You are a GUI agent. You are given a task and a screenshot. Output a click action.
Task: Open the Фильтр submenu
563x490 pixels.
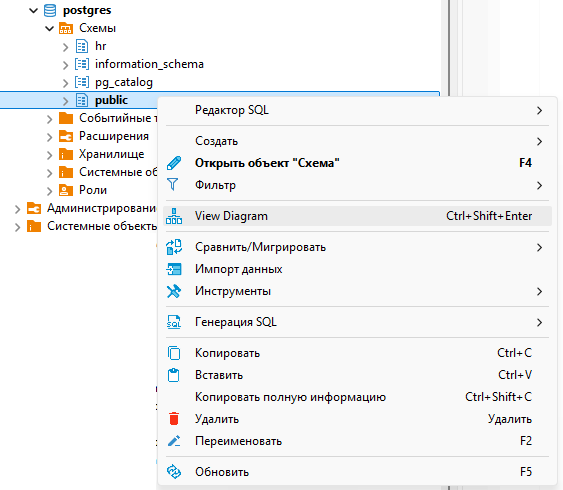point(357,185)
